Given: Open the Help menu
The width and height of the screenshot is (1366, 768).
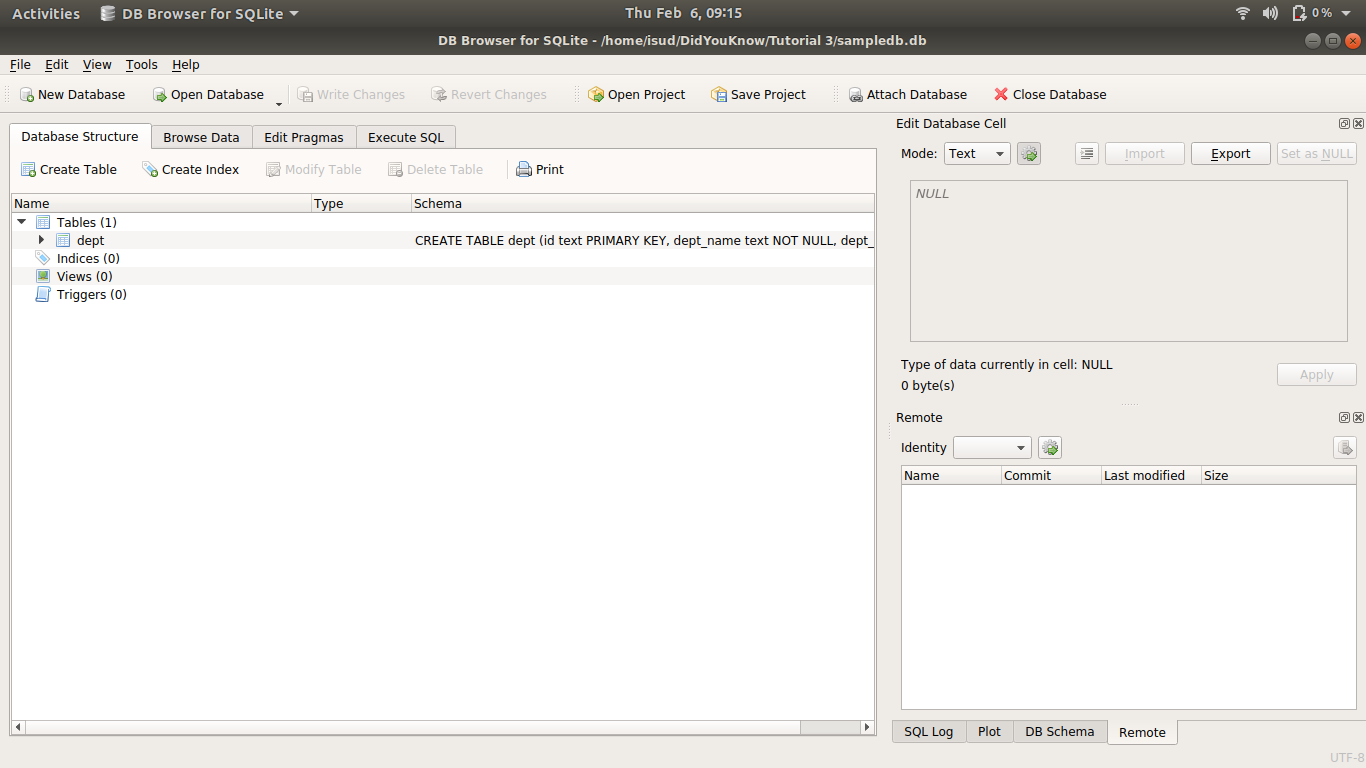Looking at the screenshot, I should coord(186,65).
